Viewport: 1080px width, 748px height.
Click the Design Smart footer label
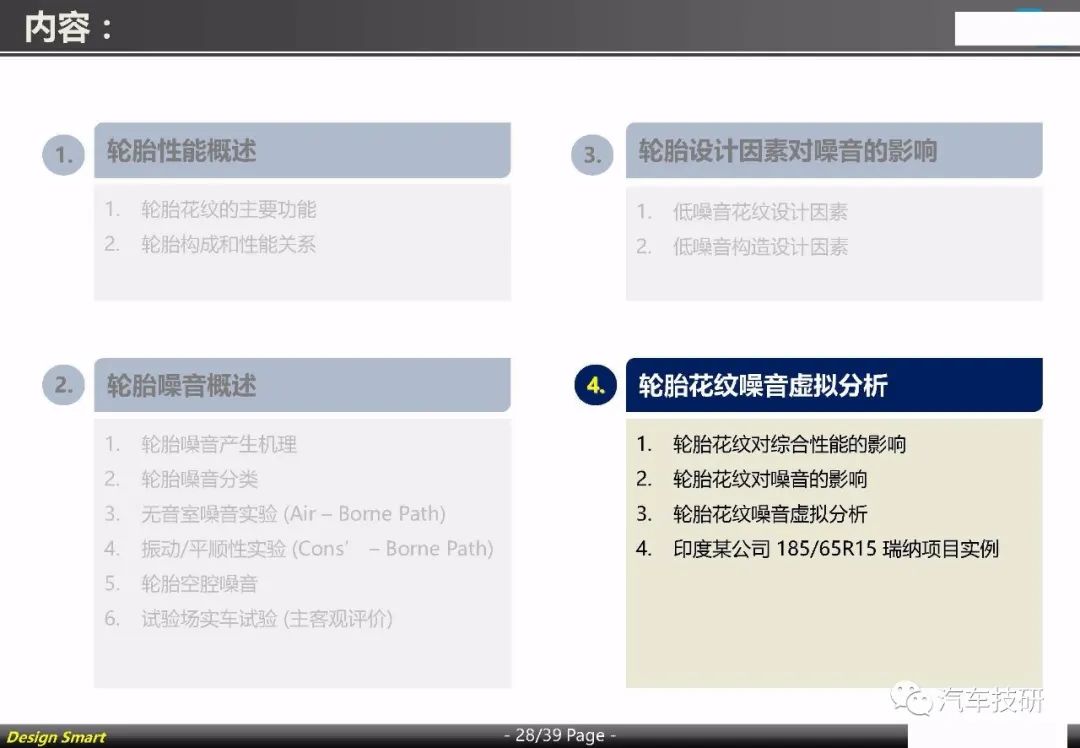[x=56, y=738]
